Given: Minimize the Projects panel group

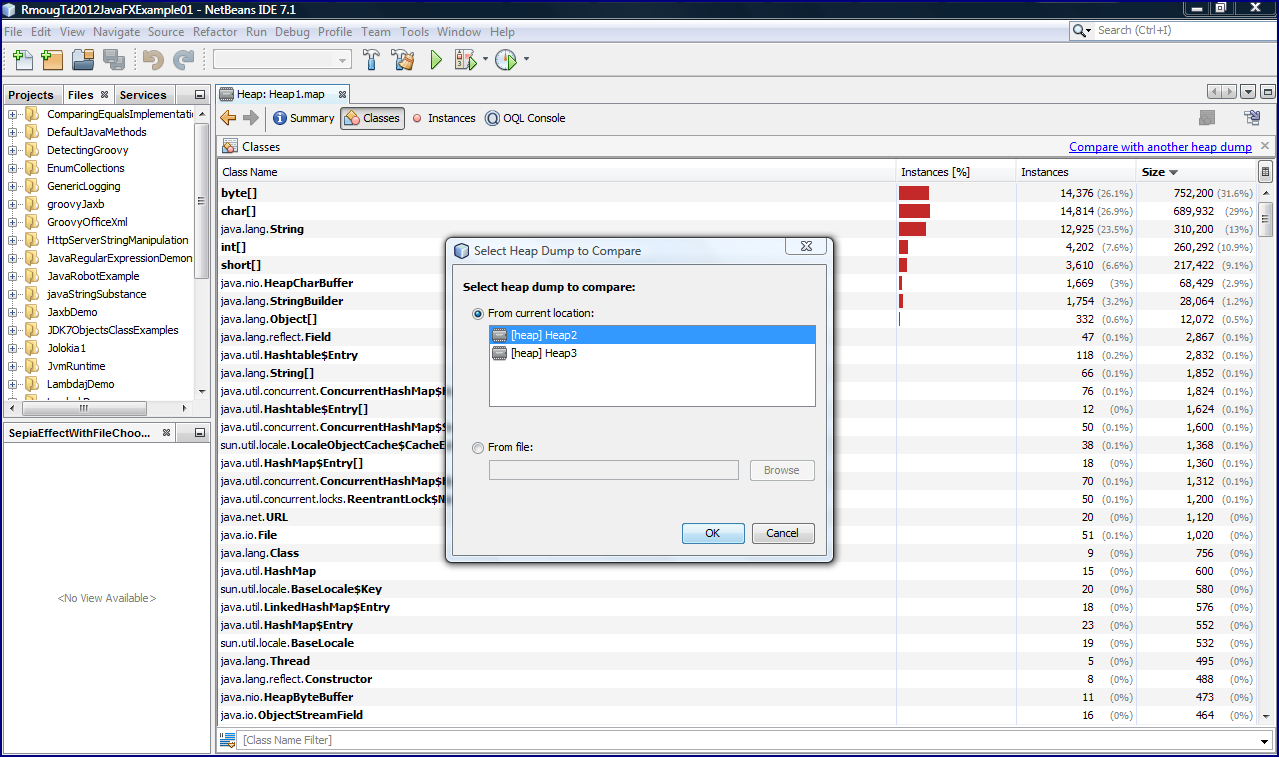Looking at the screenshot, I should (200, 95).
